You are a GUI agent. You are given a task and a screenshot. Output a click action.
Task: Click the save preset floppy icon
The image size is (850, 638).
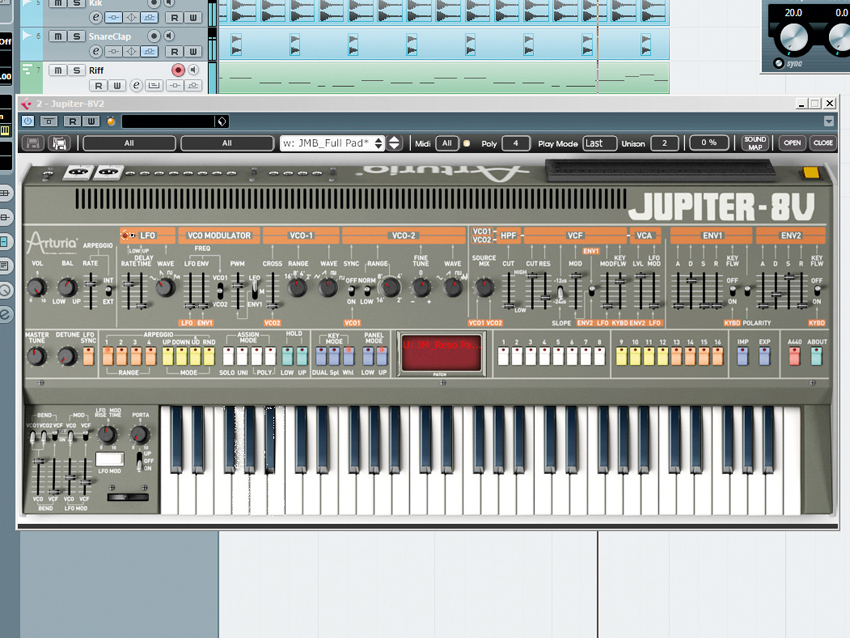[33, 143]
